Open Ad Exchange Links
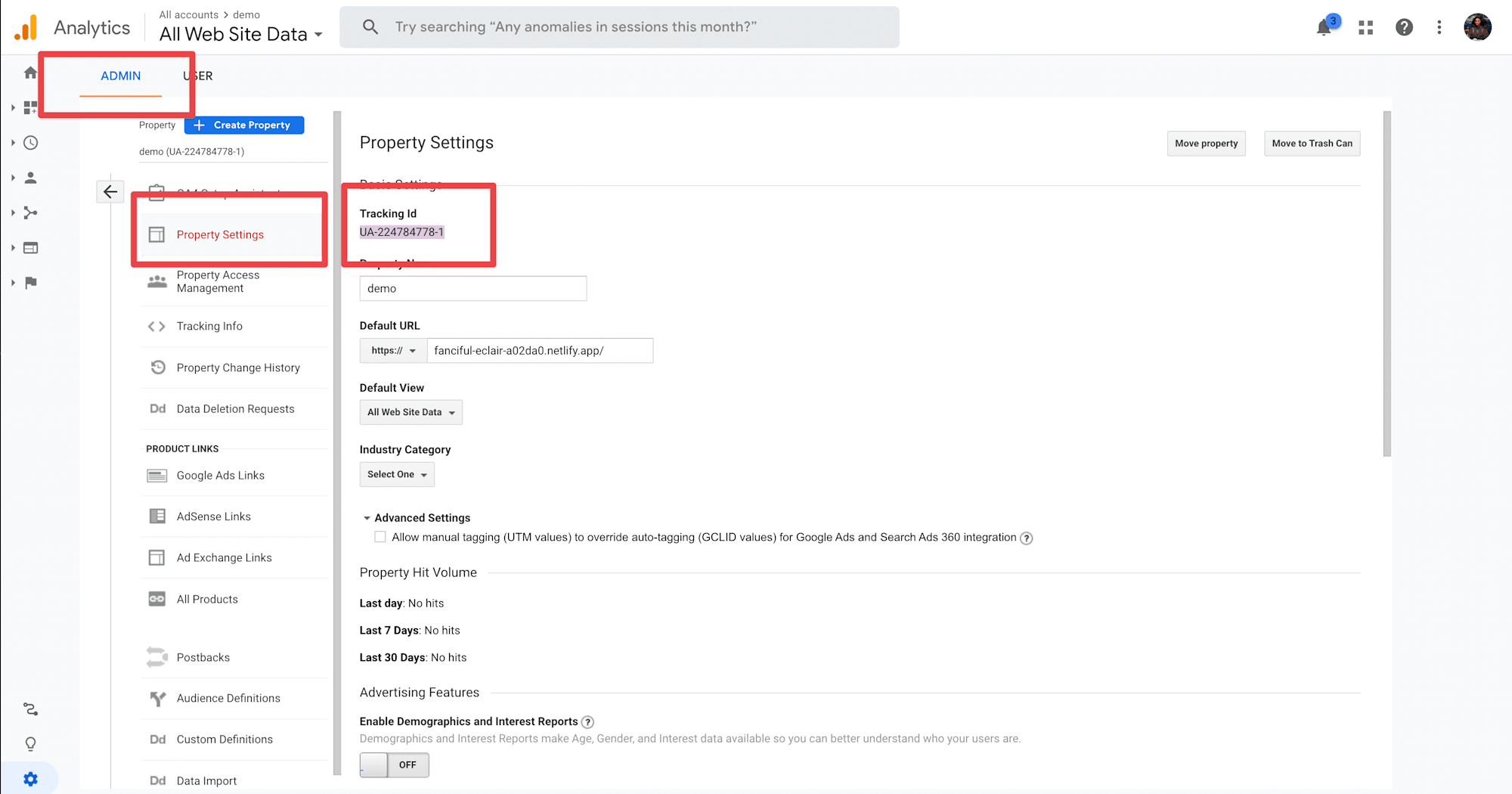Screen dimensions: 1512x794 [x=234, y=558]
